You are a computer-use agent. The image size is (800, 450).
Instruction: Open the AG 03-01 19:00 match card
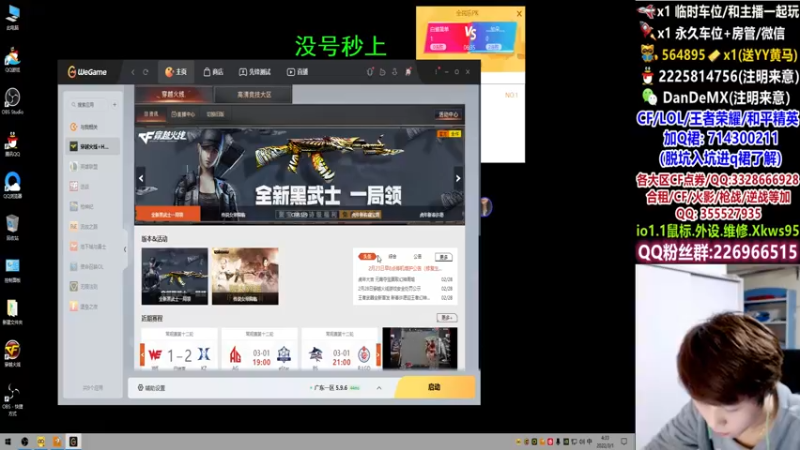coord(259,349)
